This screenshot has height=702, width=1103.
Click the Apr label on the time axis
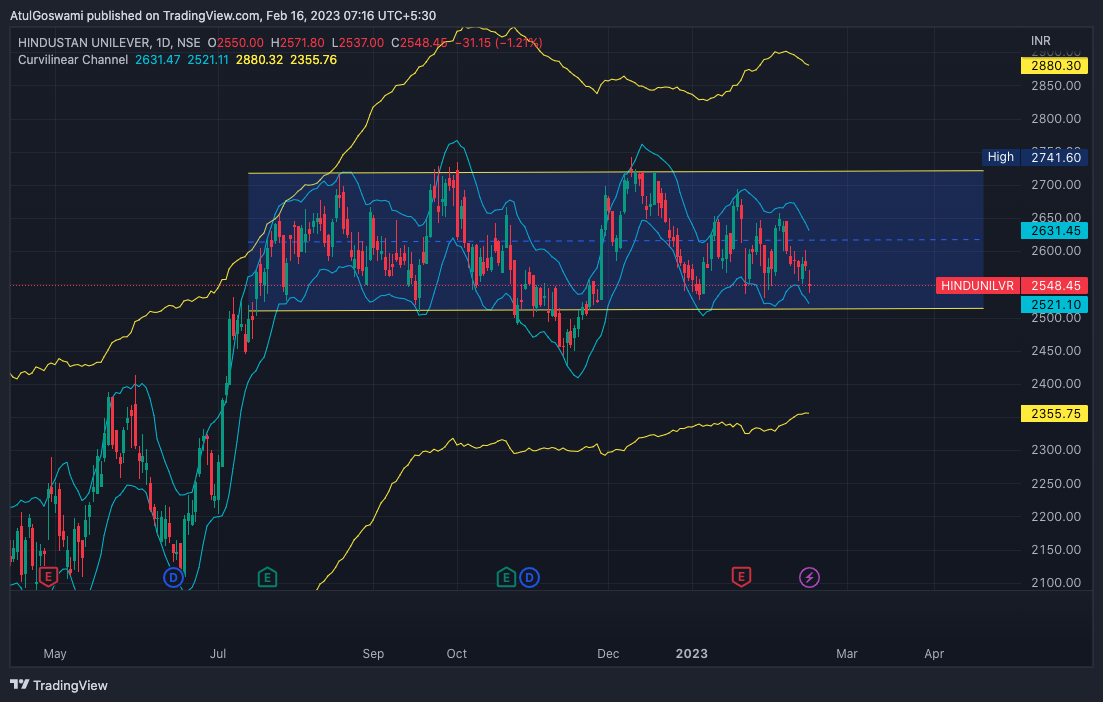coord(933,653)
